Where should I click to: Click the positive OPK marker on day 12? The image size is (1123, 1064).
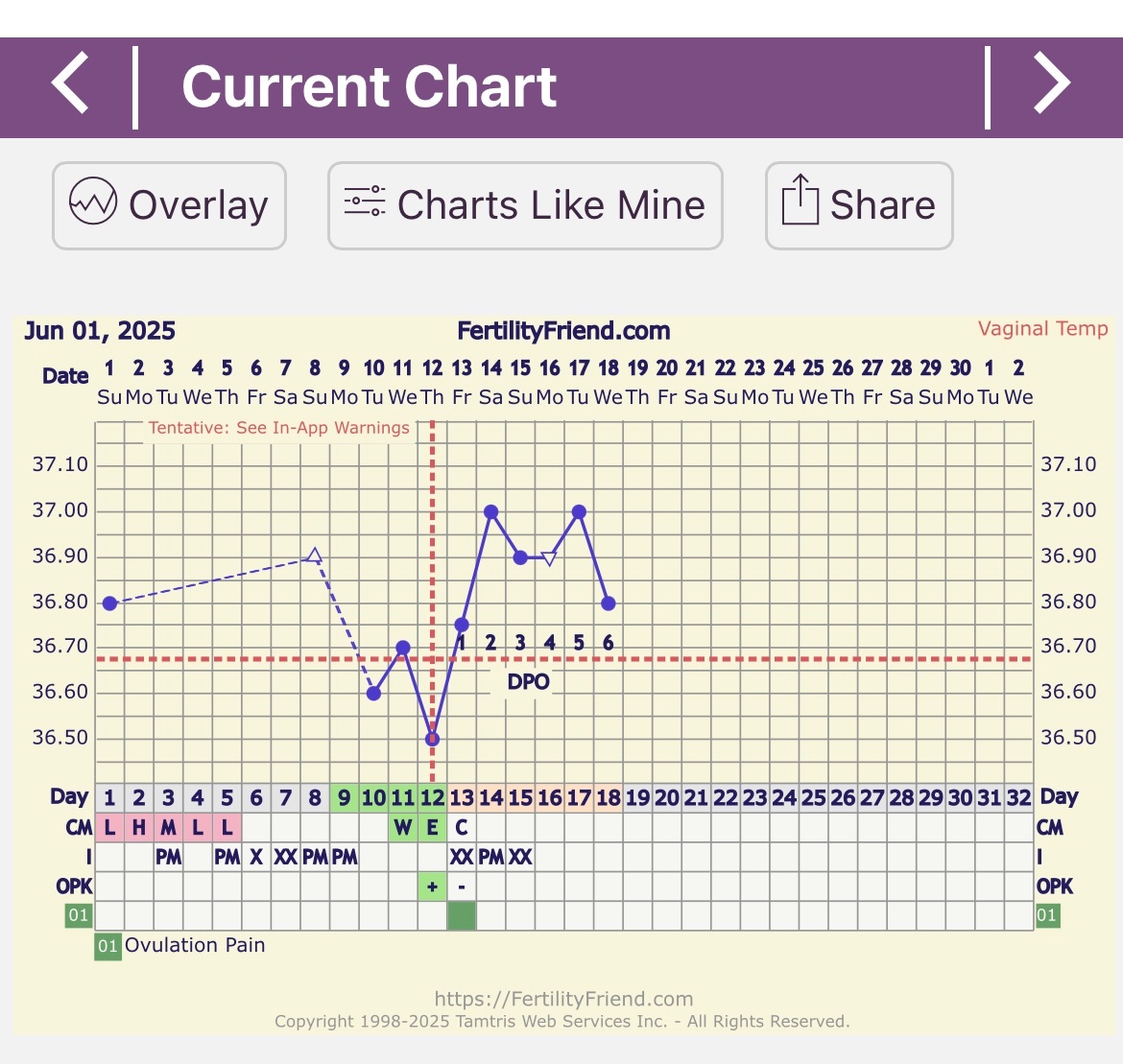(432, 887)
